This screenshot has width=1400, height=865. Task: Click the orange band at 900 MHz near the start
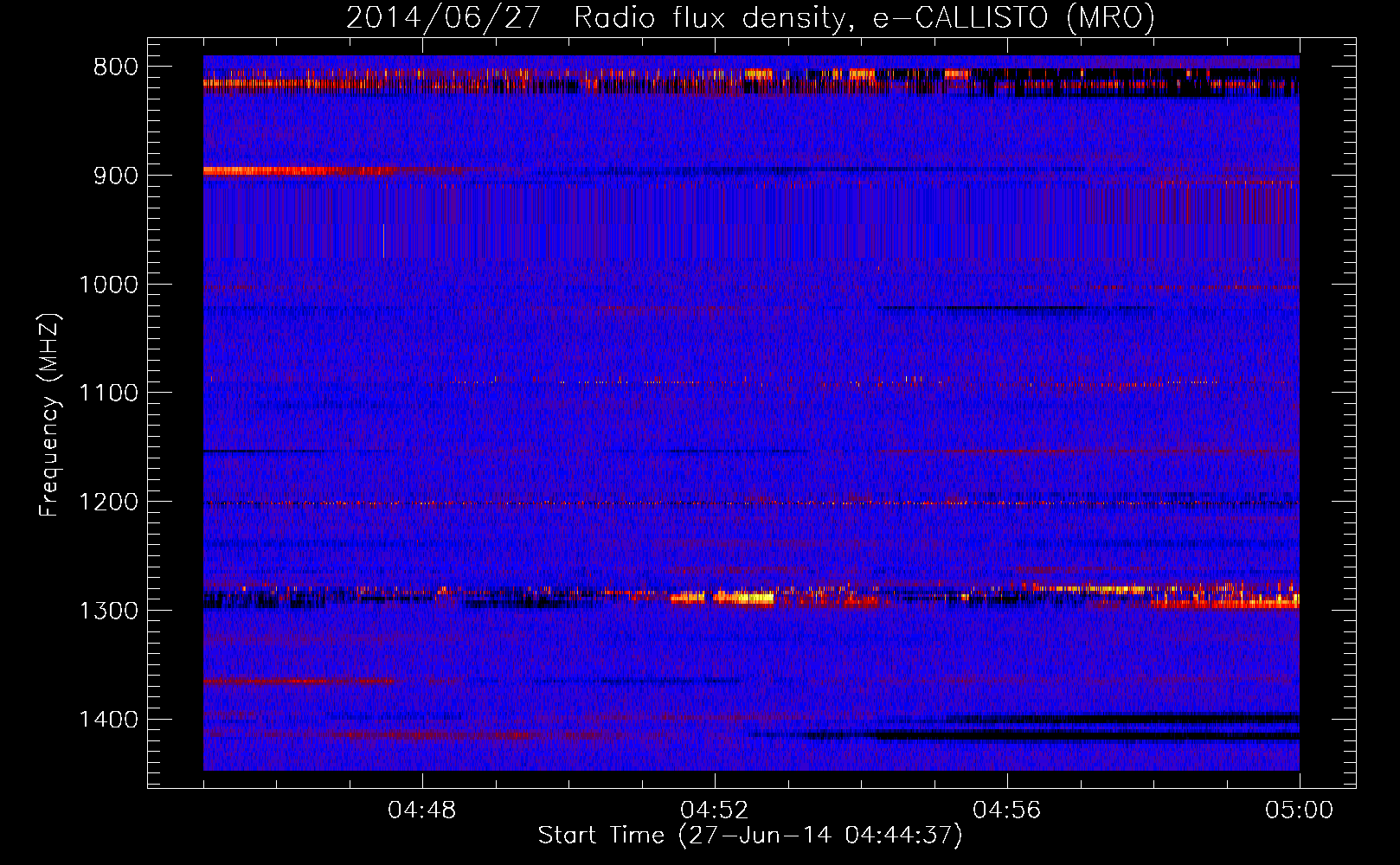pos(299,170)
